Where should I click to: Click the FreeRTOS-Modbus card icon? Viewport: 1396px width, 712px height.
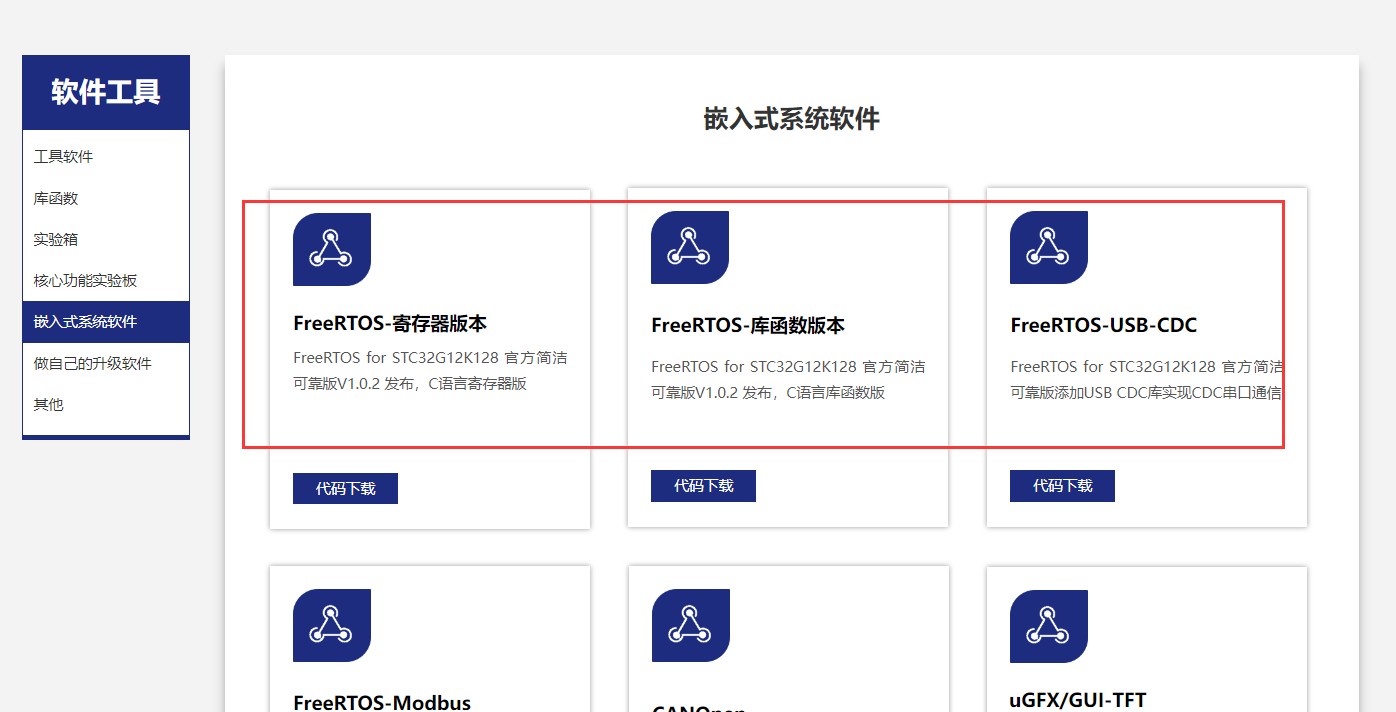(x=332, y=625)
